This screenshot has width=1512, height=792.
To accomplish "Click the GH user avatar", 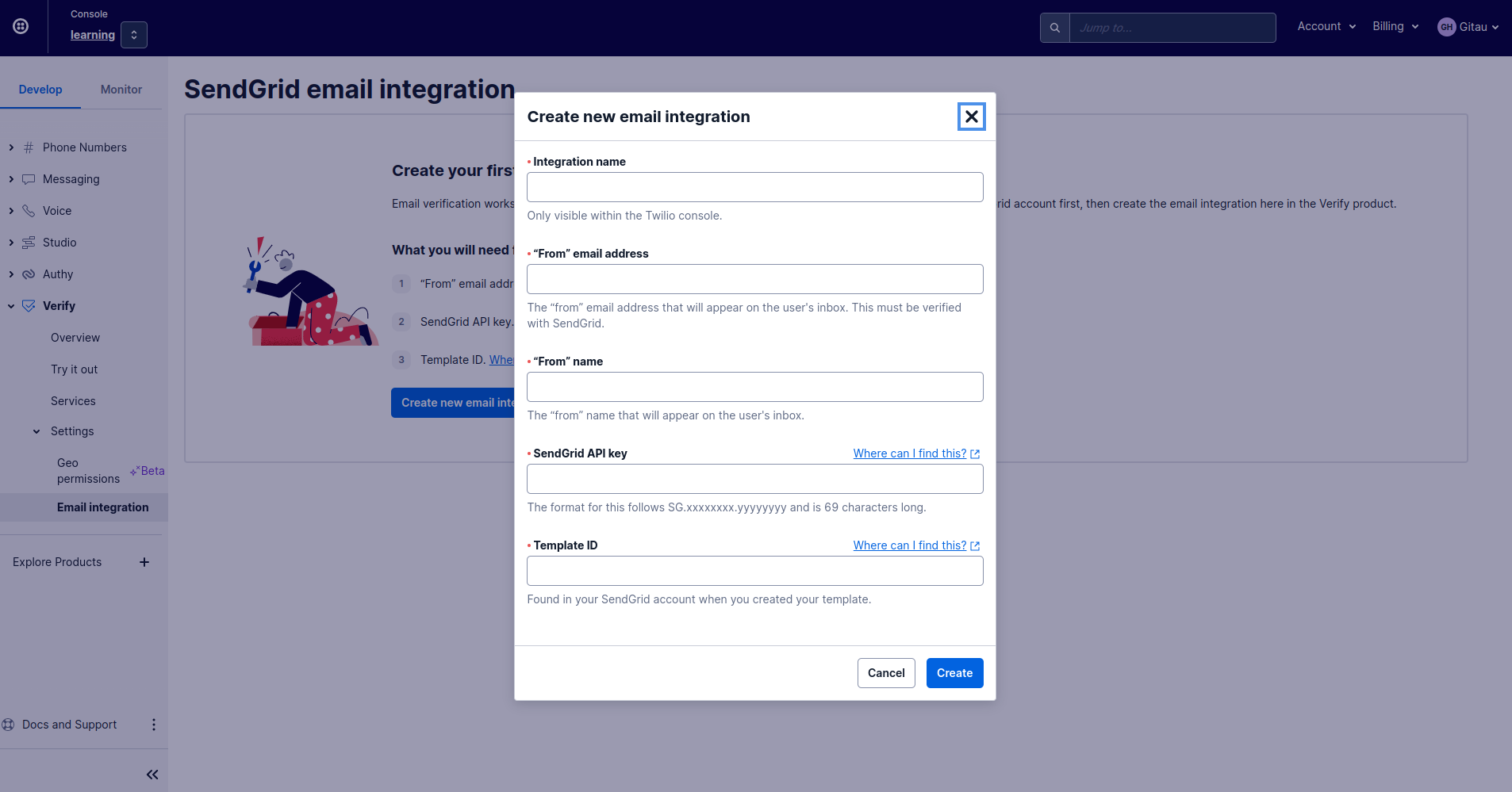I will coord(1447,27).
